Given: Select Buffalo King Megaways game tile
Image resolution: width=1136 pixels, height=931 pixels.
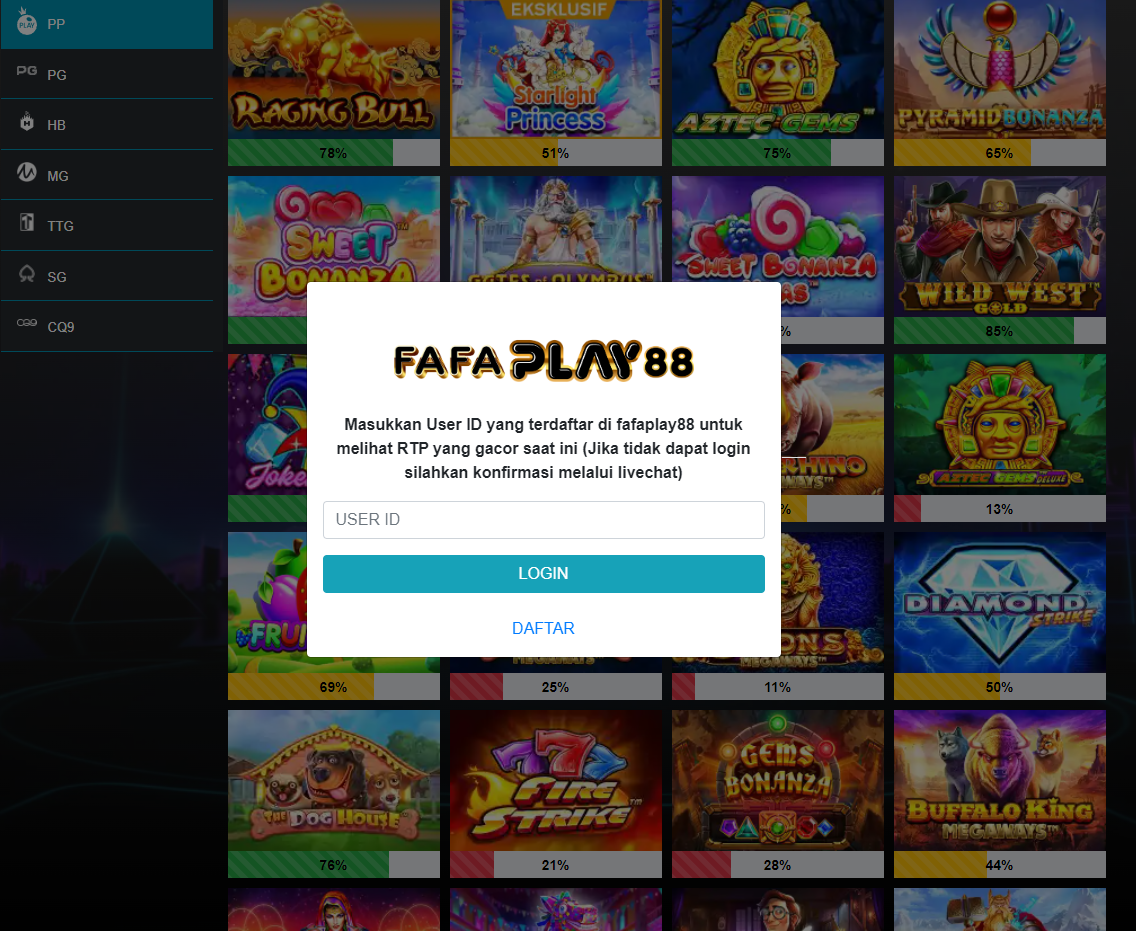Looking at the screenshot, I should [x=1000, y=780].
